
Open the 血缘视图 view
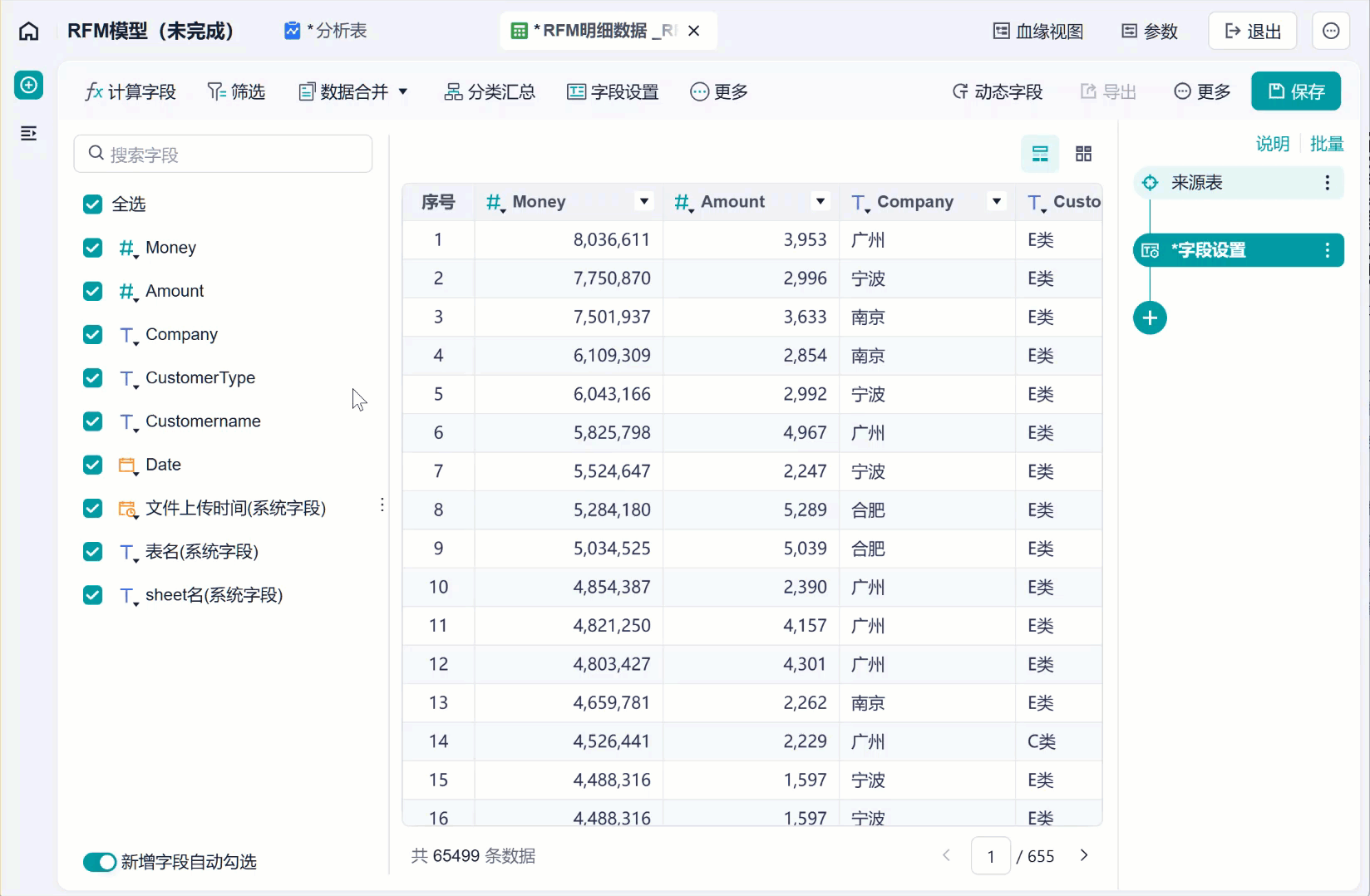click(1038, 32)
